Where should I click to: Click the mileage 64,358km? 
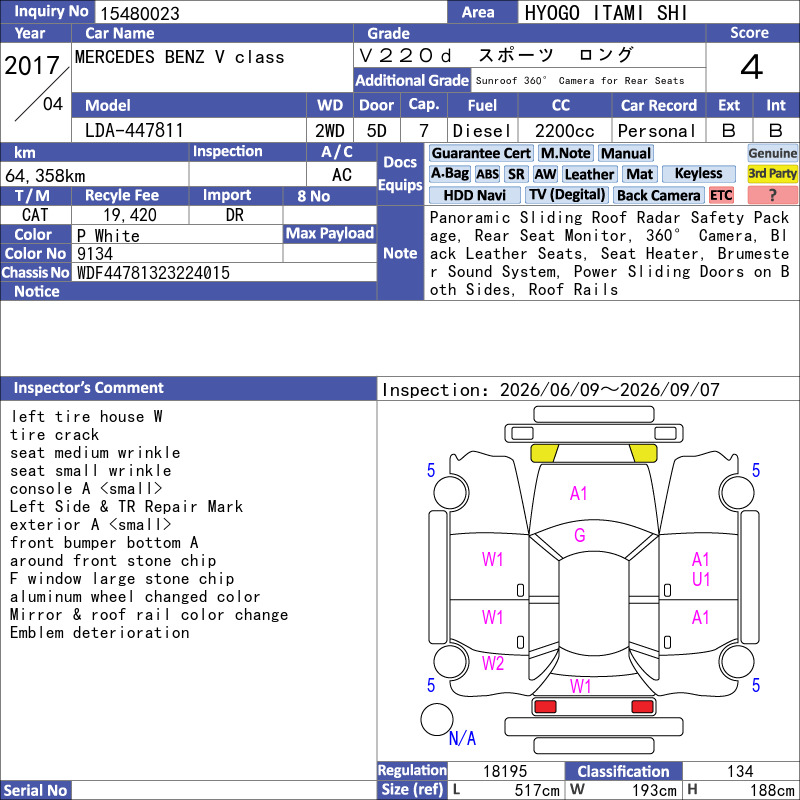pos(45,176)
